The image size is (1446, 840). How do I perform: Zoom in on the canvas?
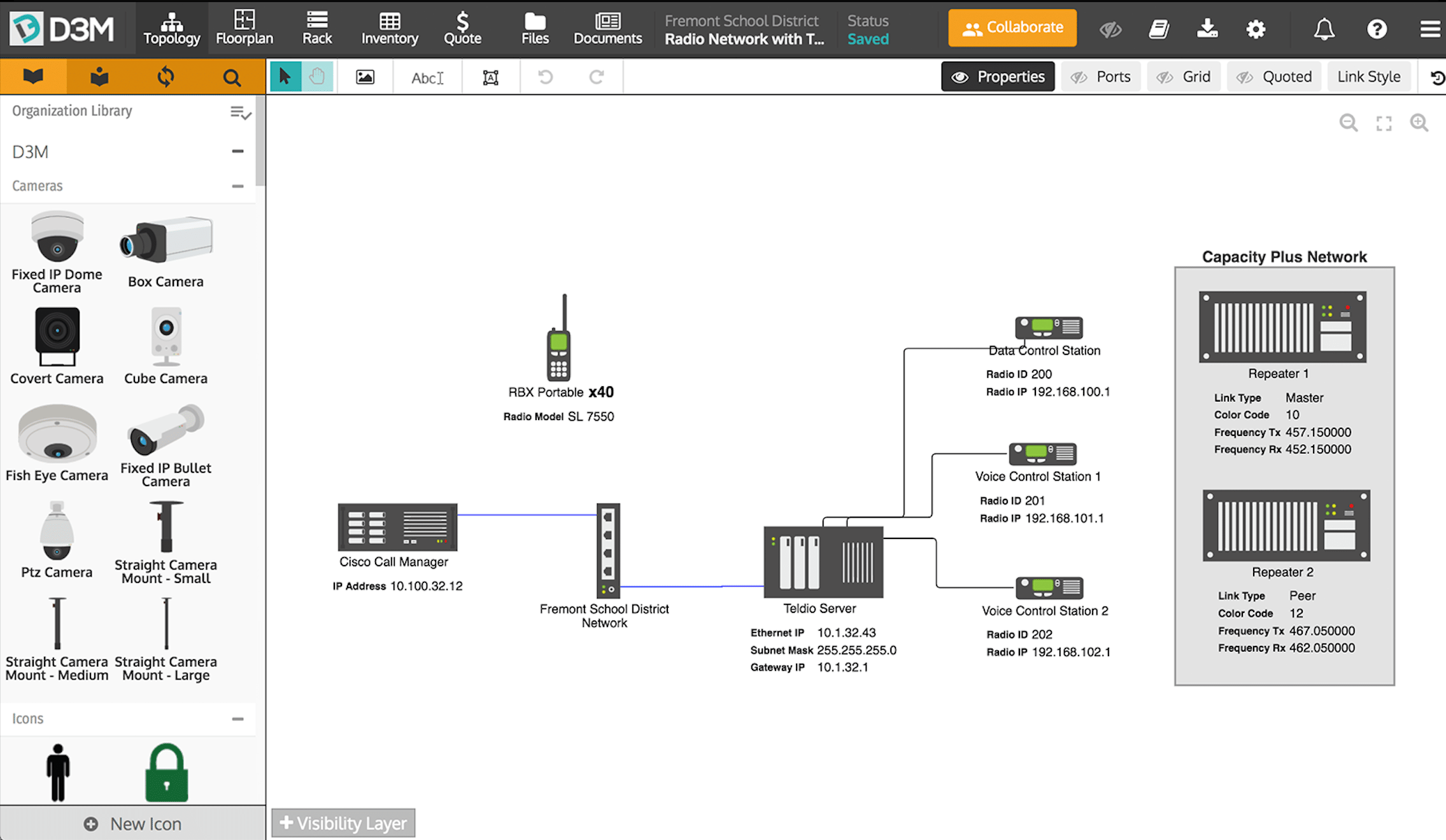pos(1419,123)
